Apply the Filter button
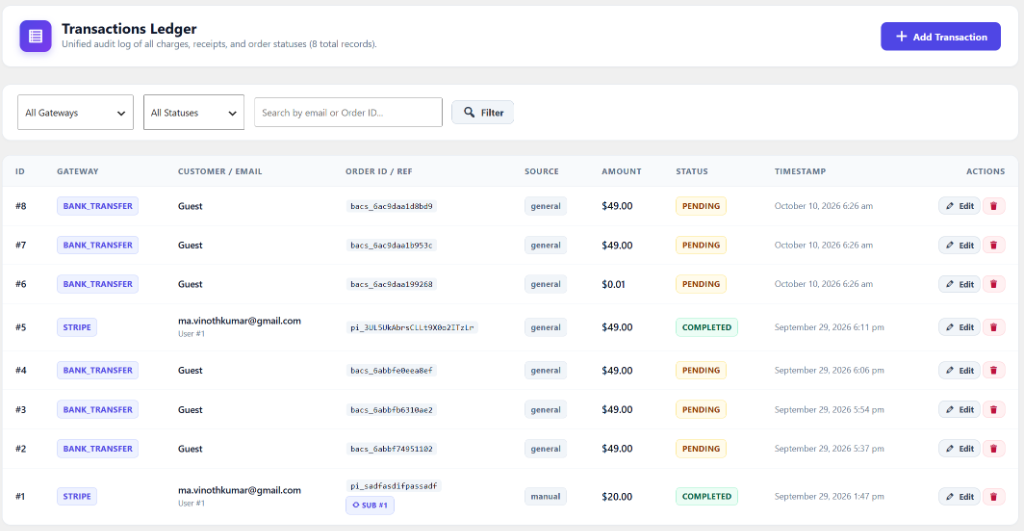Viewport: 1024px width, 531px height. point(483,112)
